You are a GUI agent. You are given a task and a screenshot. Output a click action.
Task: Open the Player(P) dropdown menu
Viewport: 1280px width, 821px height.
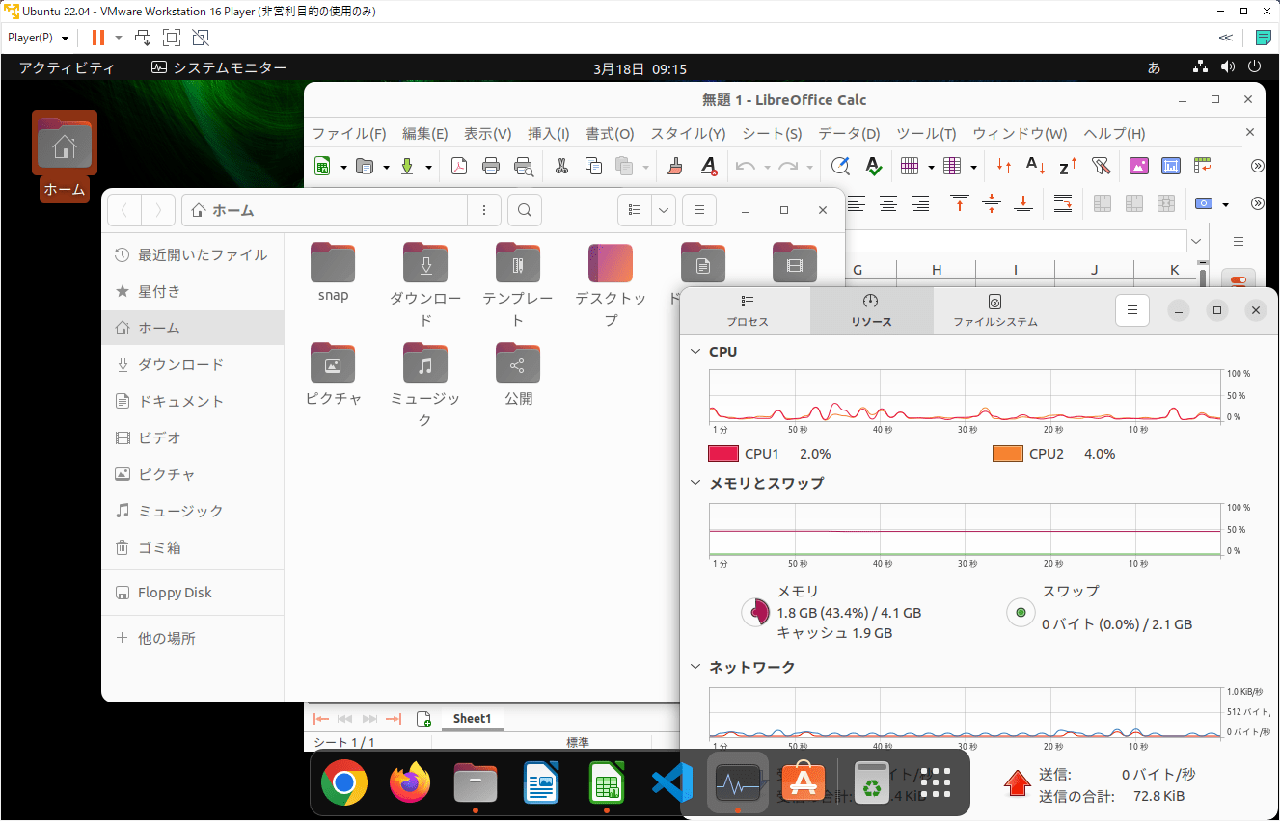(x=38, y=38)
